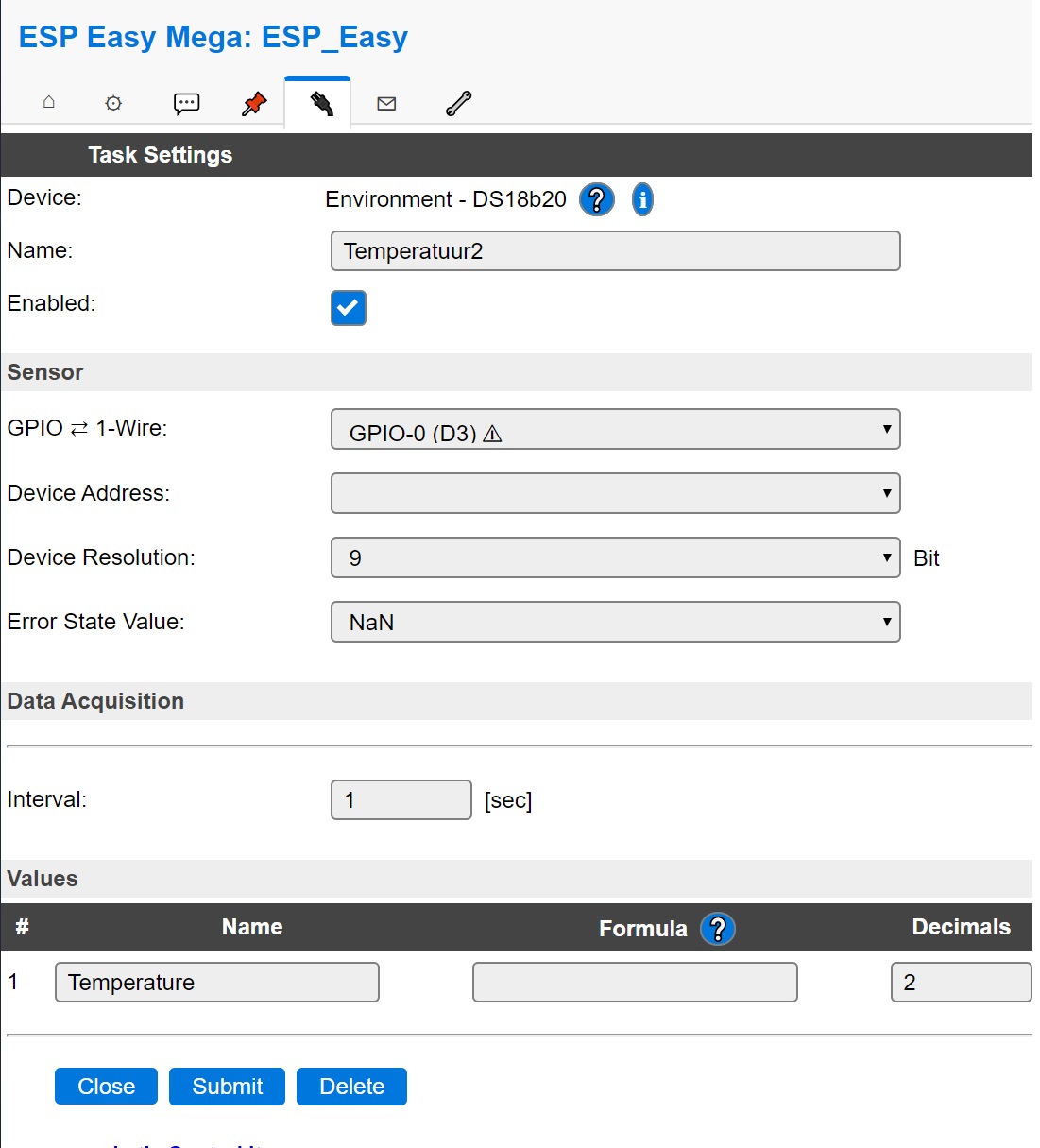Screen dimensions: 1040x1148
Task: Focus the Decimals field
Action: pos(961,982)
